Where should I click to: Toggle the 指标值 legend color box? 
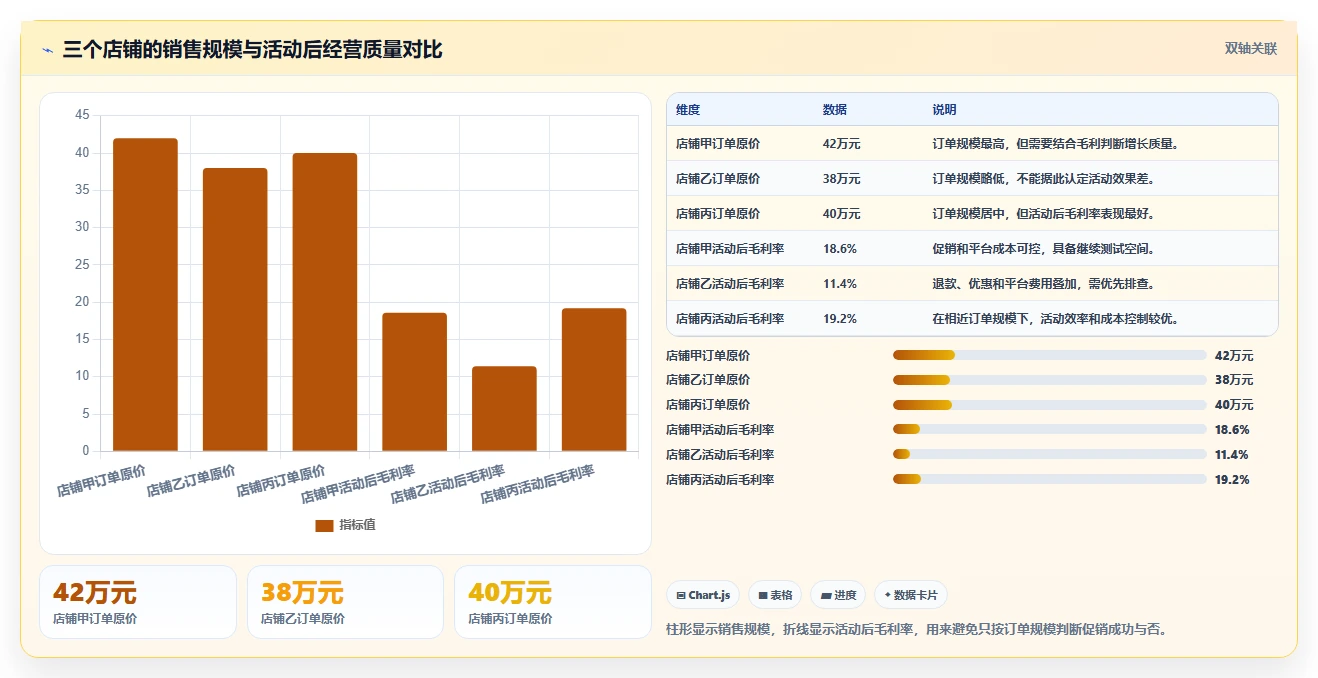coord(324,525)
